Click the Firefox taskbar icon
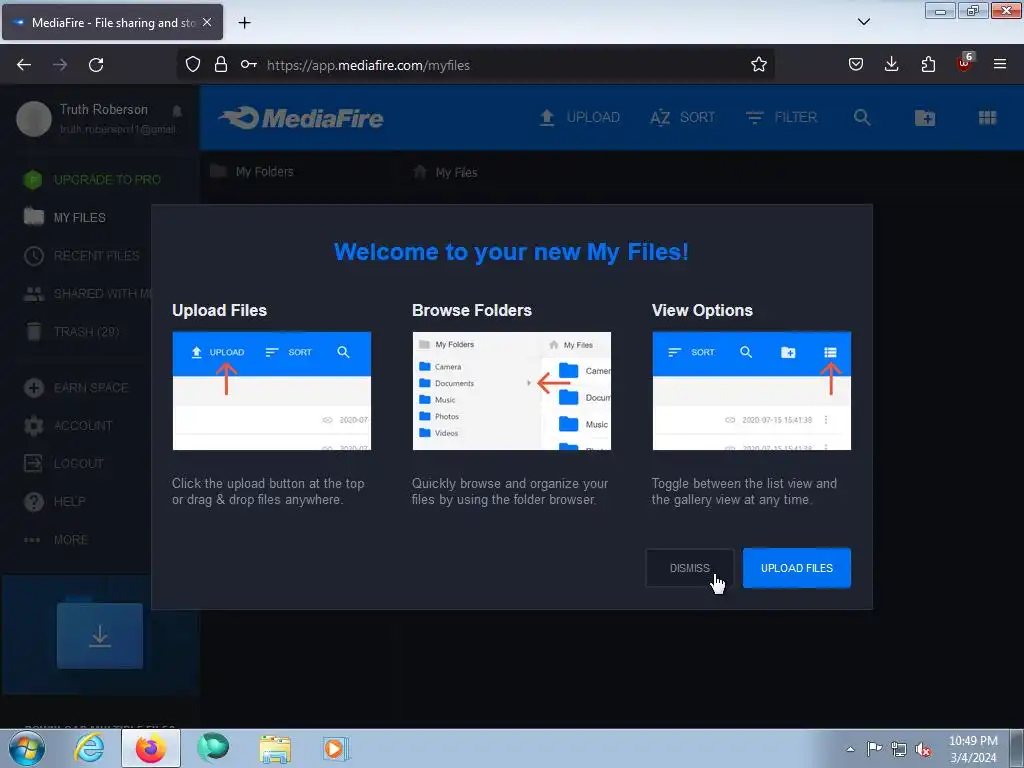Image resolution: width=1024 pixels, height=768 pixels. 151,748
